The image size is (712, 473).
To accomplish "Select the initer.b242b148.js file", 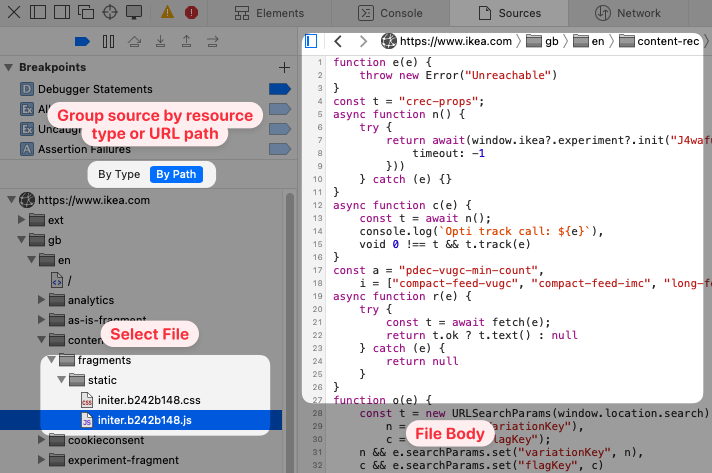I will 141,420.
